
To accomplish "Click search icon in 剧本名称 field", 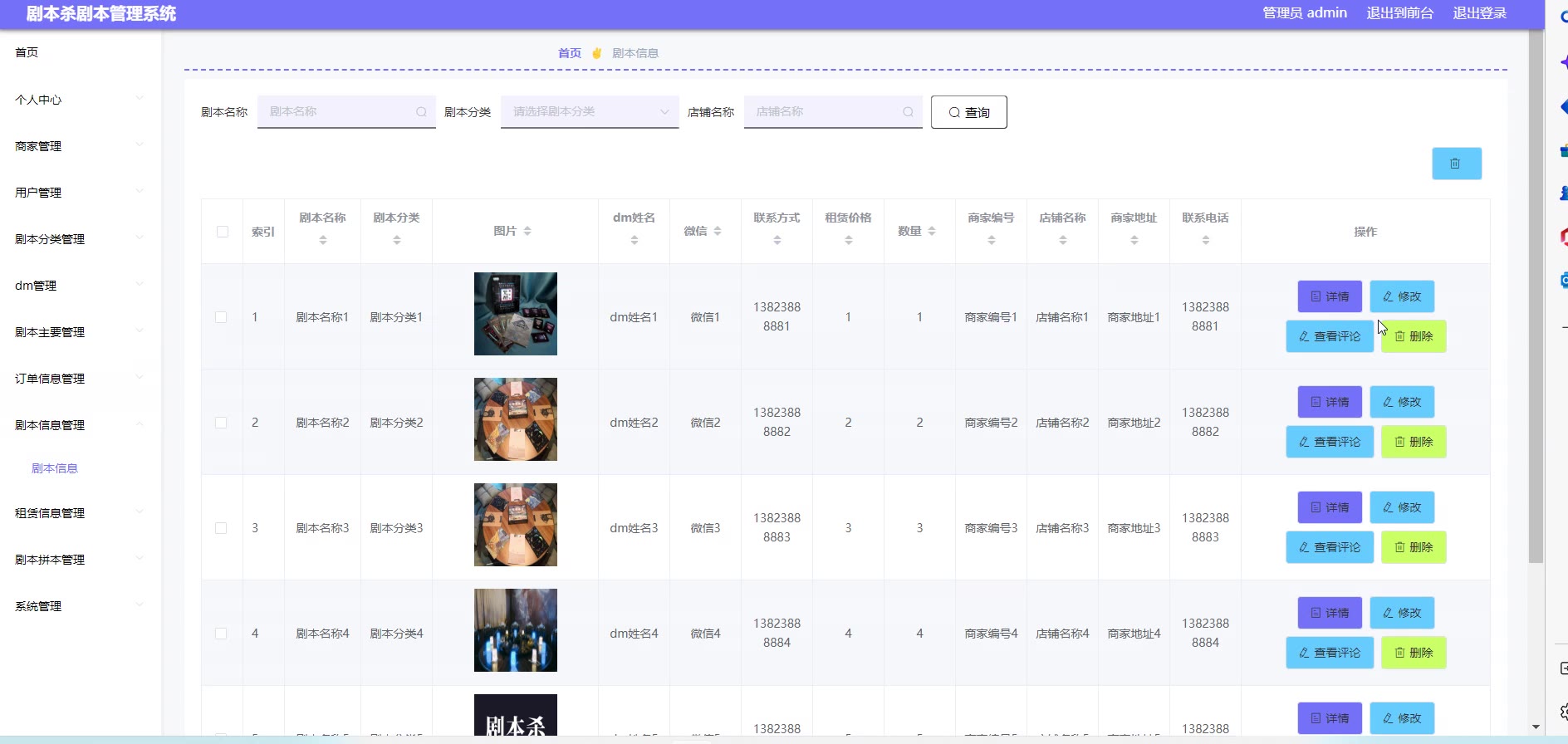I will [421, 112].
